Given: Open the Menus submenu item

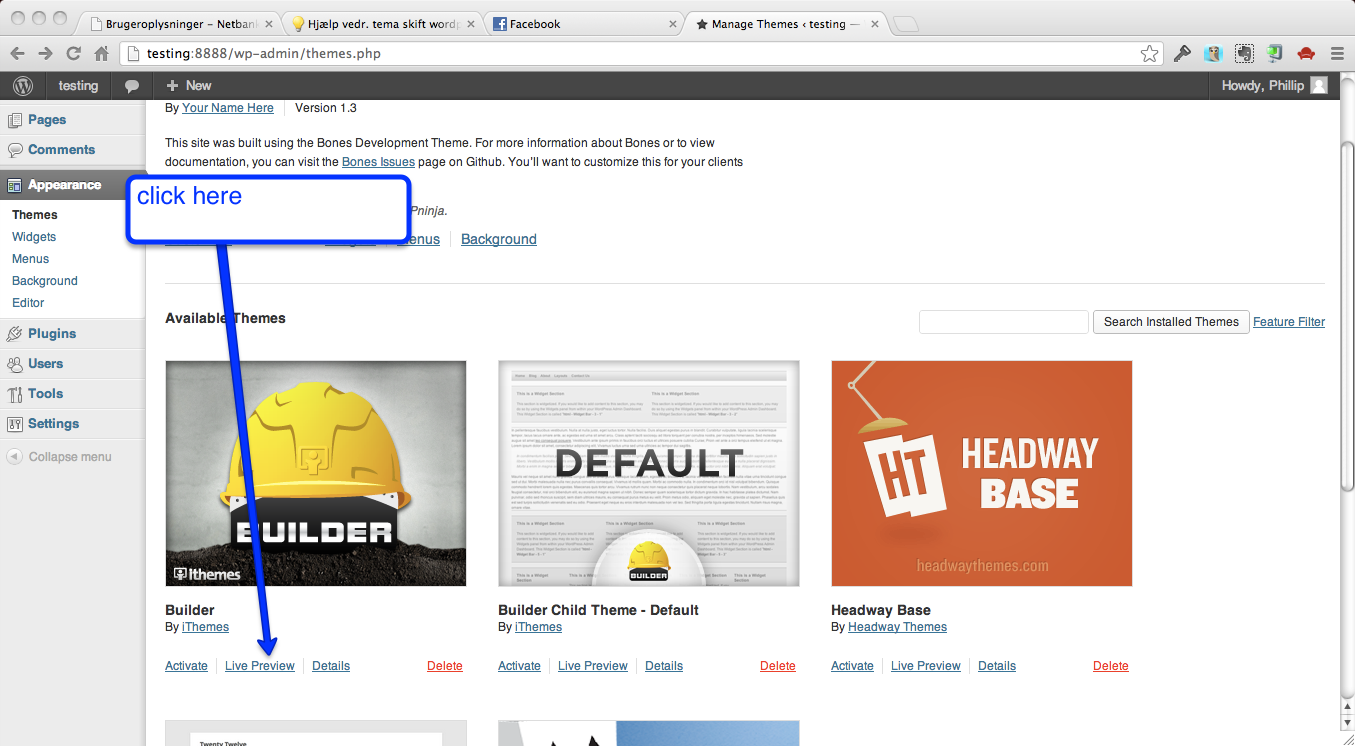Looking at the screenshot, I should pyautogui.click(x=30, y=259).
